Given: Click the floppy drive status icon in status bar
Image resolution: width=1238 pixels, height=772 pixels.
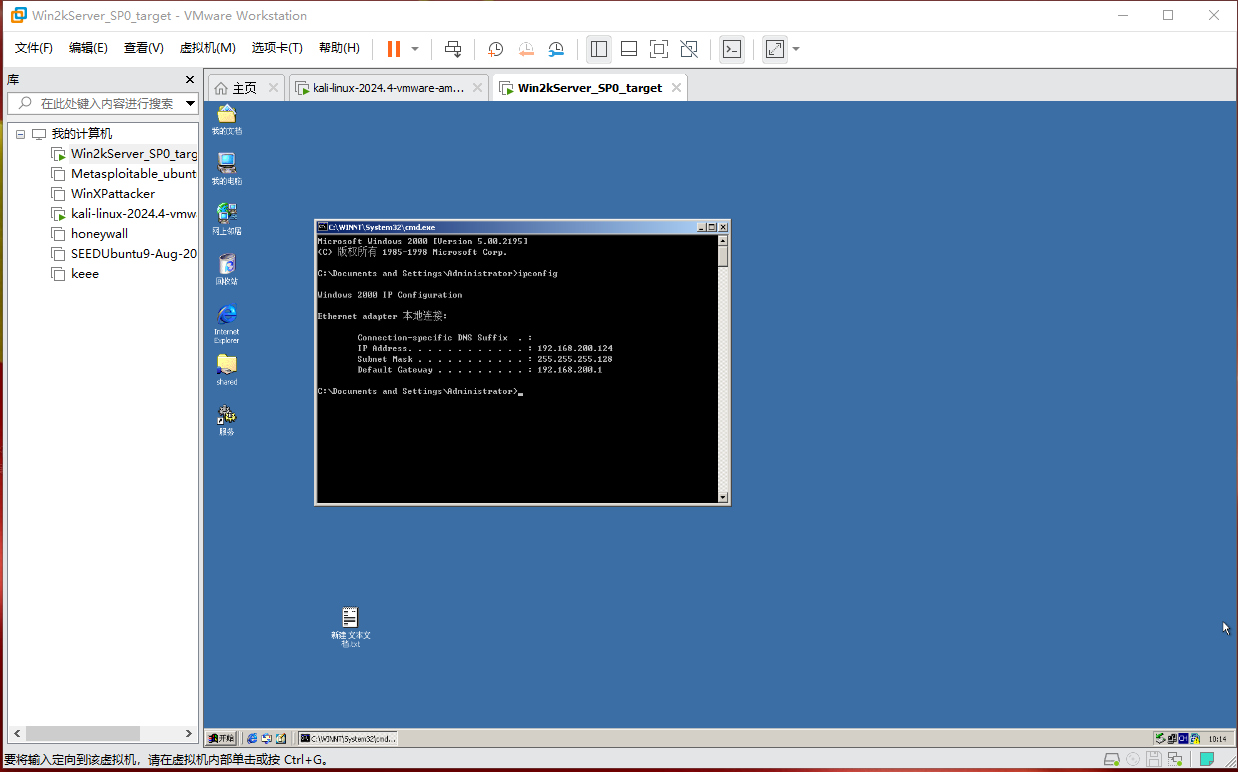Looking at the screenshot, I should point(1153,760).
